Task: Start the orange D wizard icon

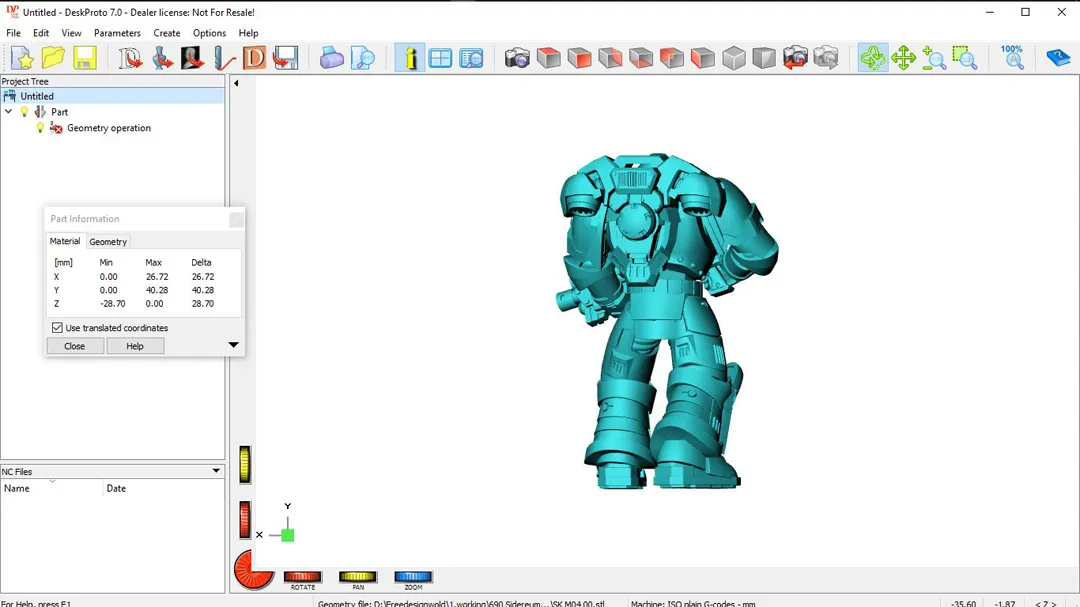Action: pos(254,58)
